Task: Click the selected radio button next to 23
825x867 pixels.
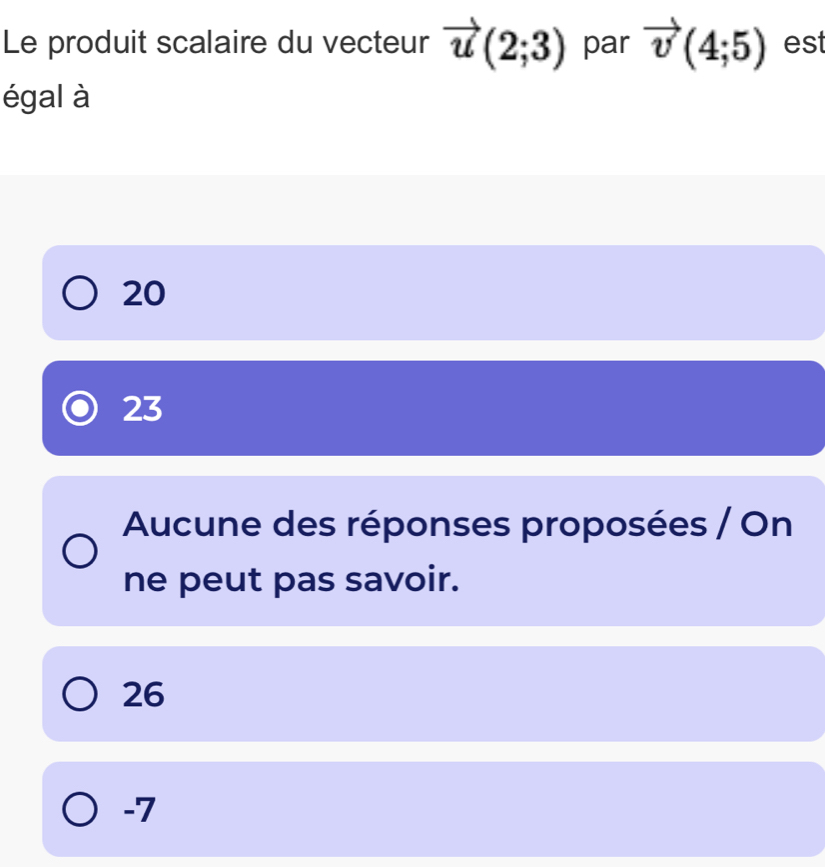Action: (x=81, y=409)
